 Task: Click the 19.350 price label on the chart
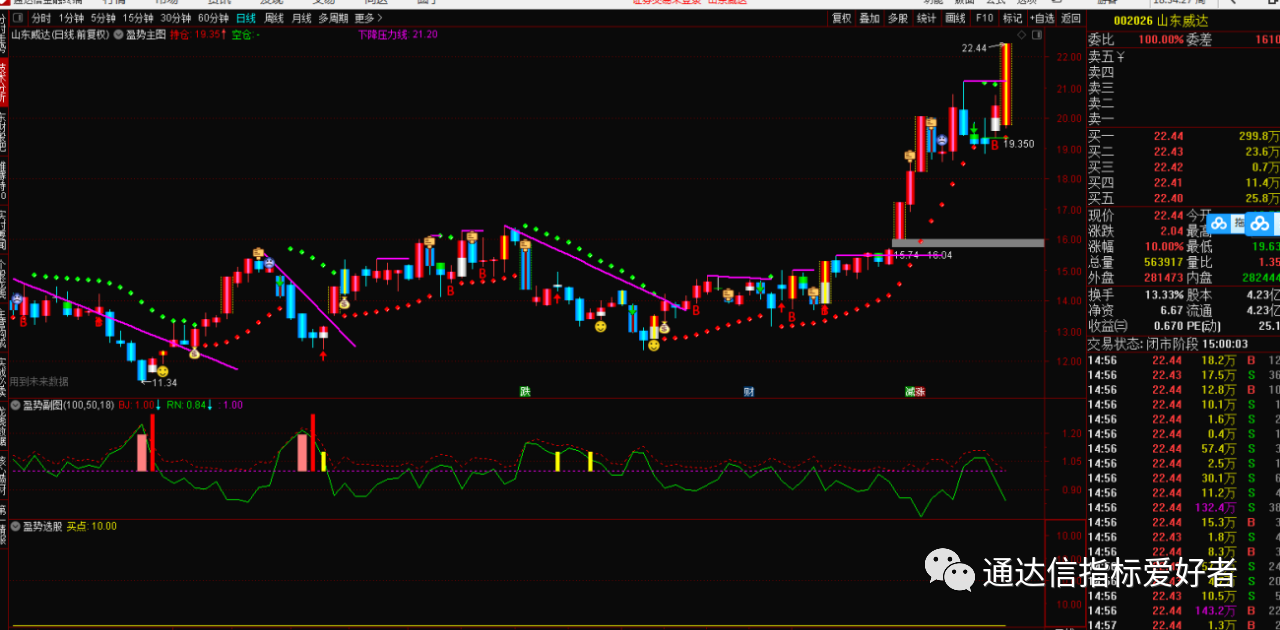1020,144
